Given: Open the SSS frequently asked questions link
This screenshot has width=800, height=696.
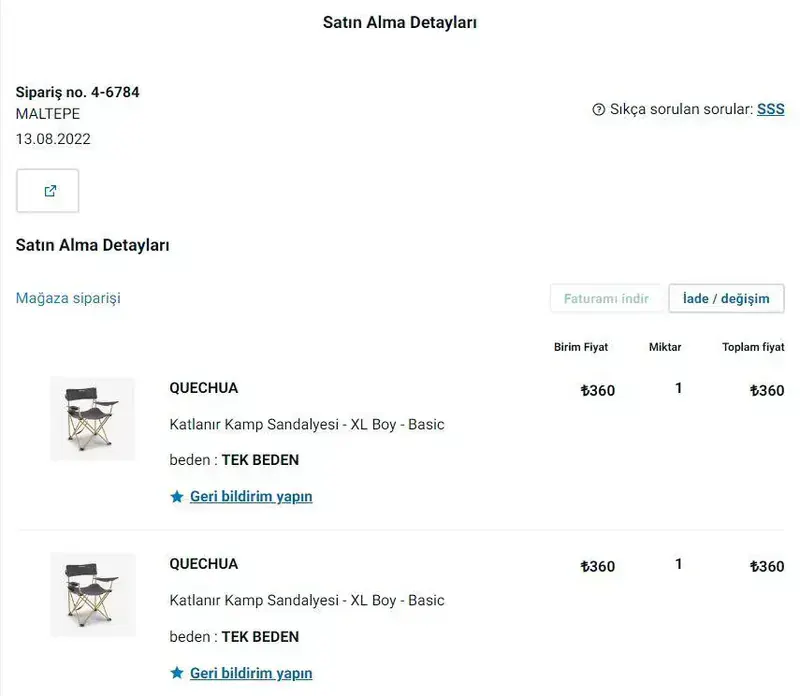Looking at the screenshot, I should (770, 109).
